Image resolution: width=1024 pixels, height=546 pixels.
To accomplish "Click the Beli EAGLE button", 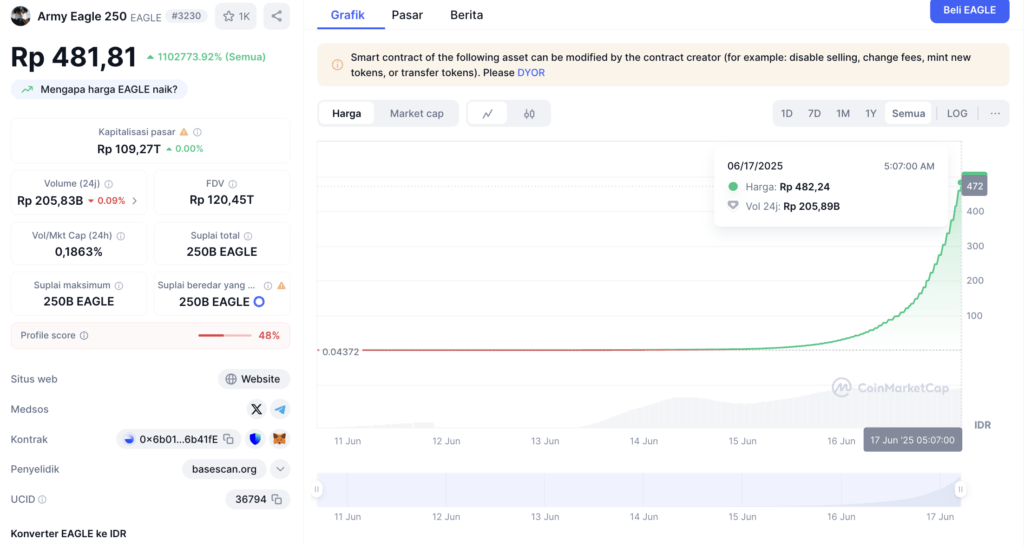I will [x=969, y=10].
